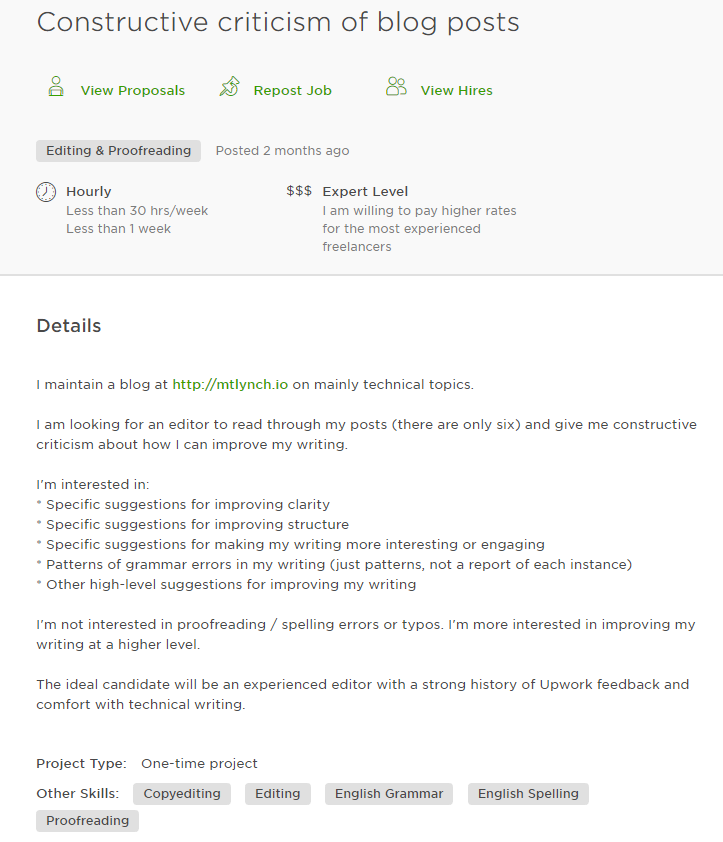The image size is (723, 842).
Task: Click the View Proposals person icon
Action: click(56, 87)
